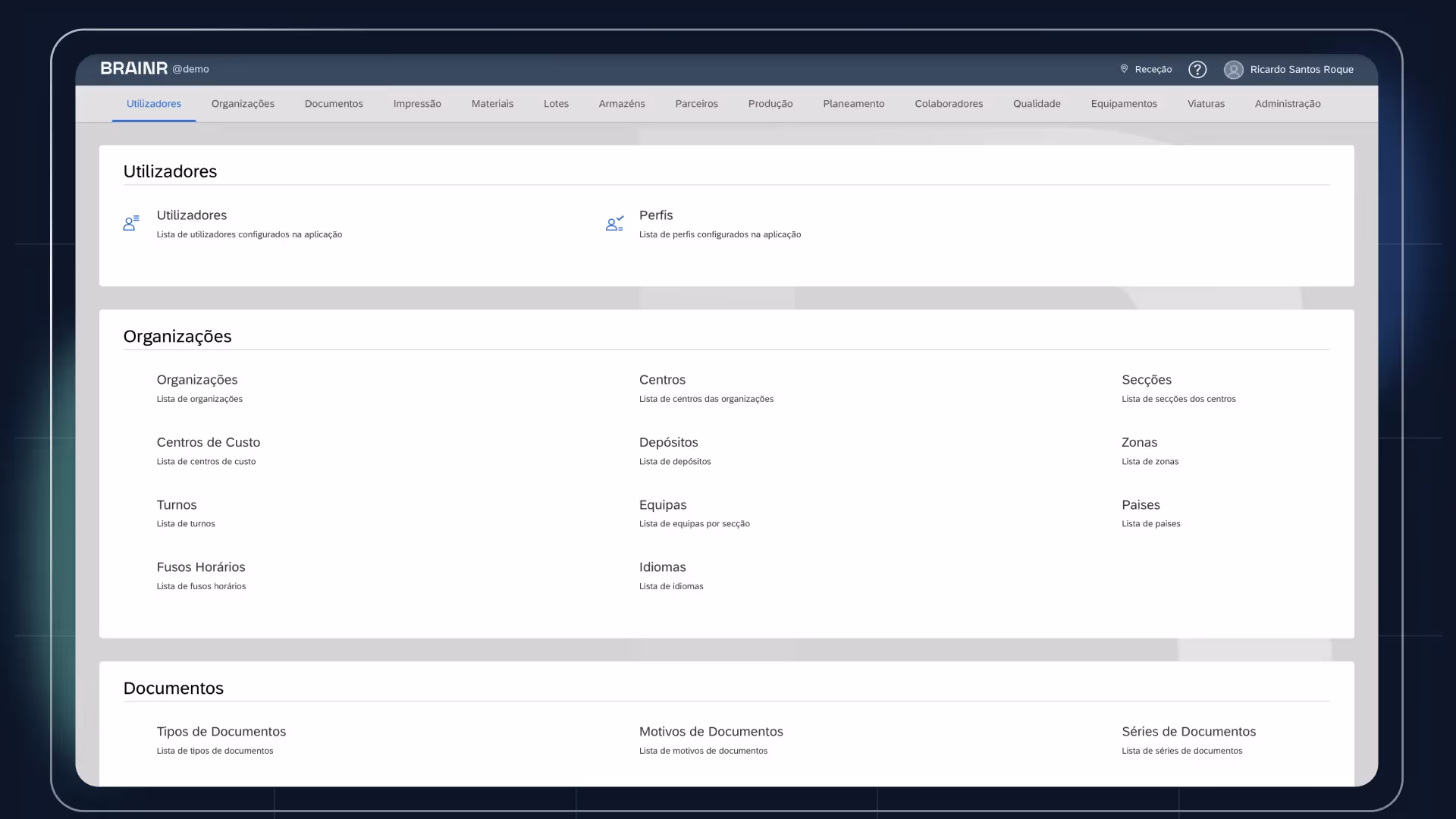Click the help question mark icon
The width and height of the screenshot is (1456, 819).
click(1197, 70)
